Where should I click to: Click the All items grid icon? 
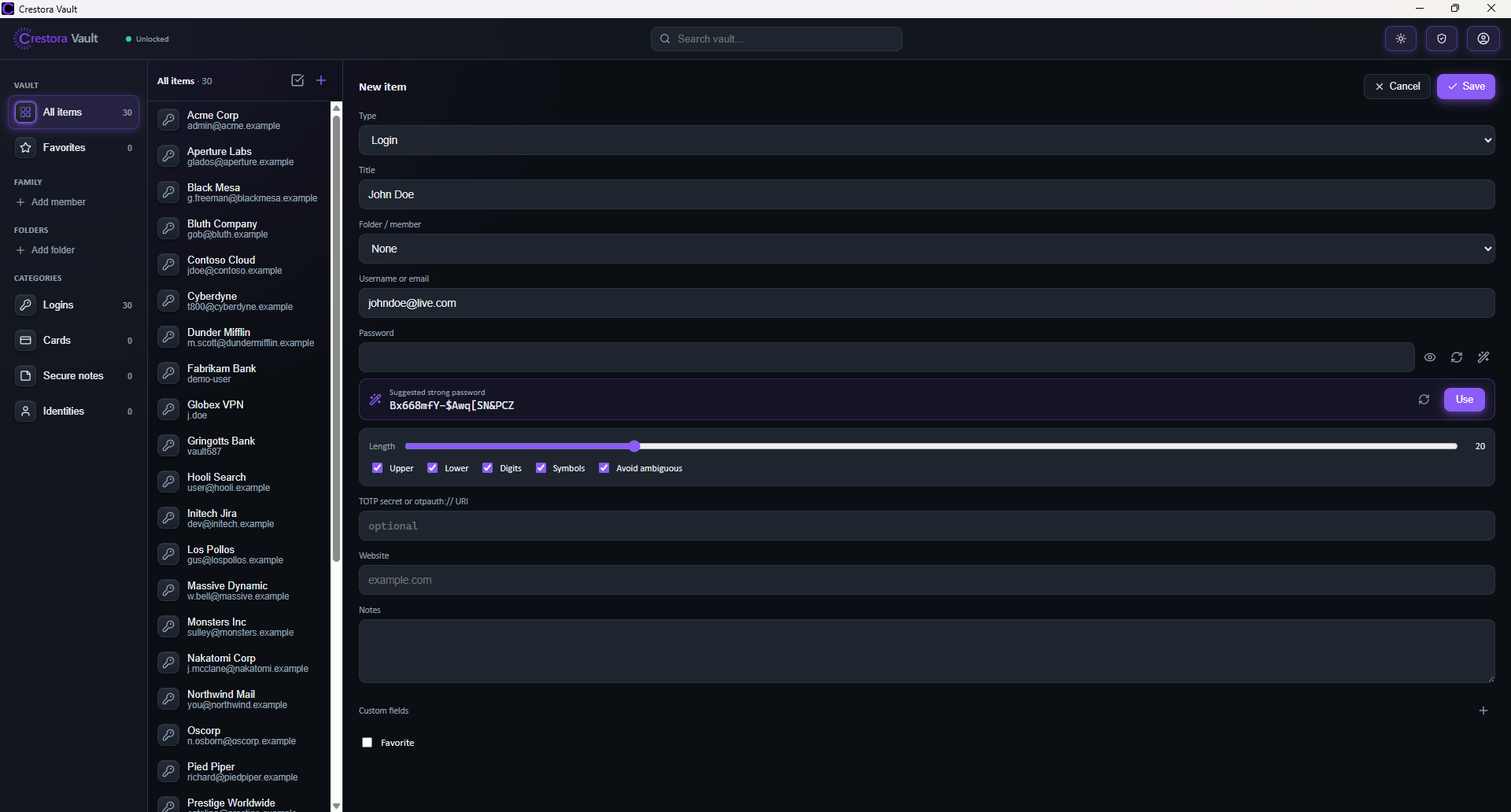(x=26, y=113)
